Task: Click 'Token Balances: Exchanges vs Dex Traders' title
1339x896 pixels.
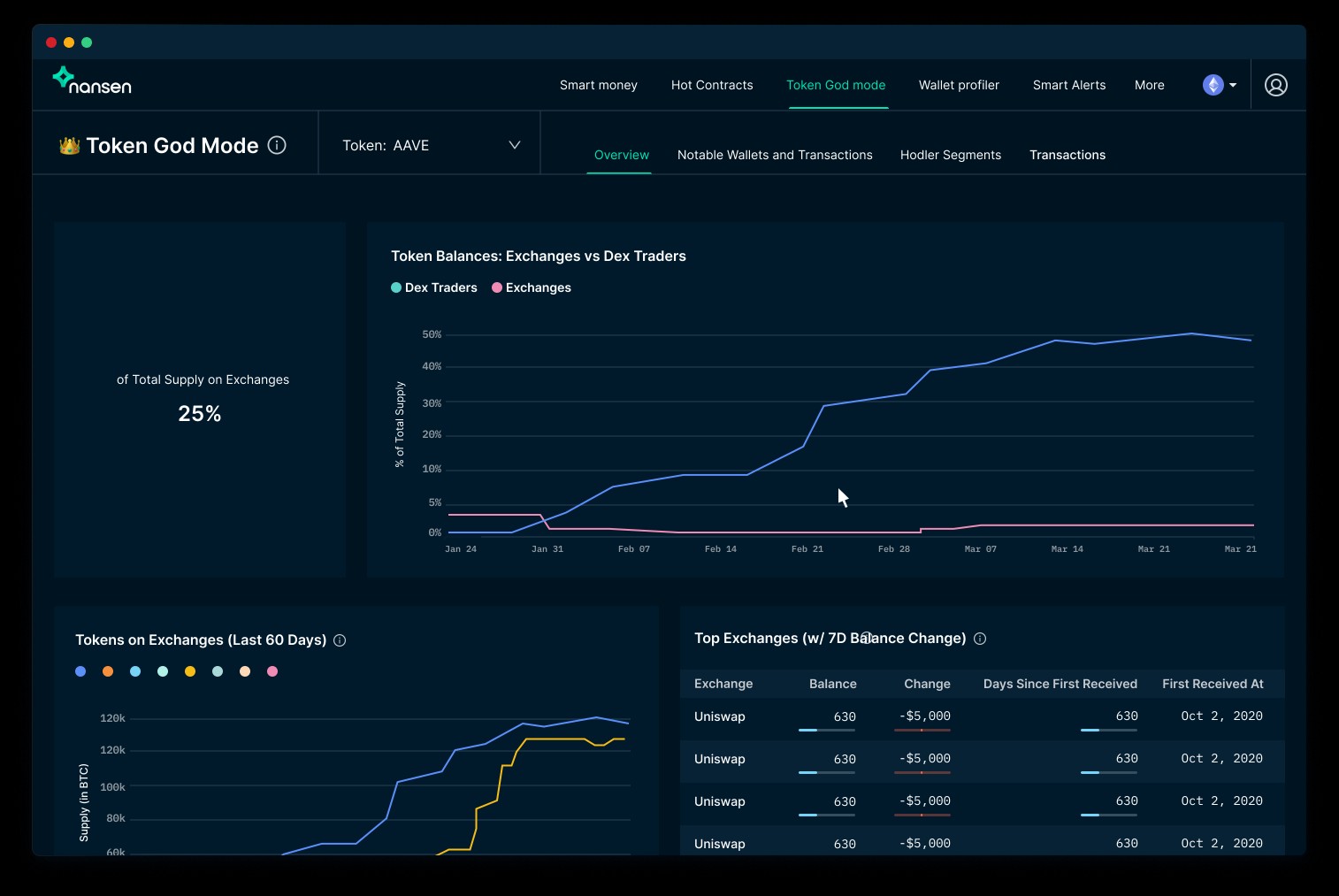Action: tap(539, 256)
